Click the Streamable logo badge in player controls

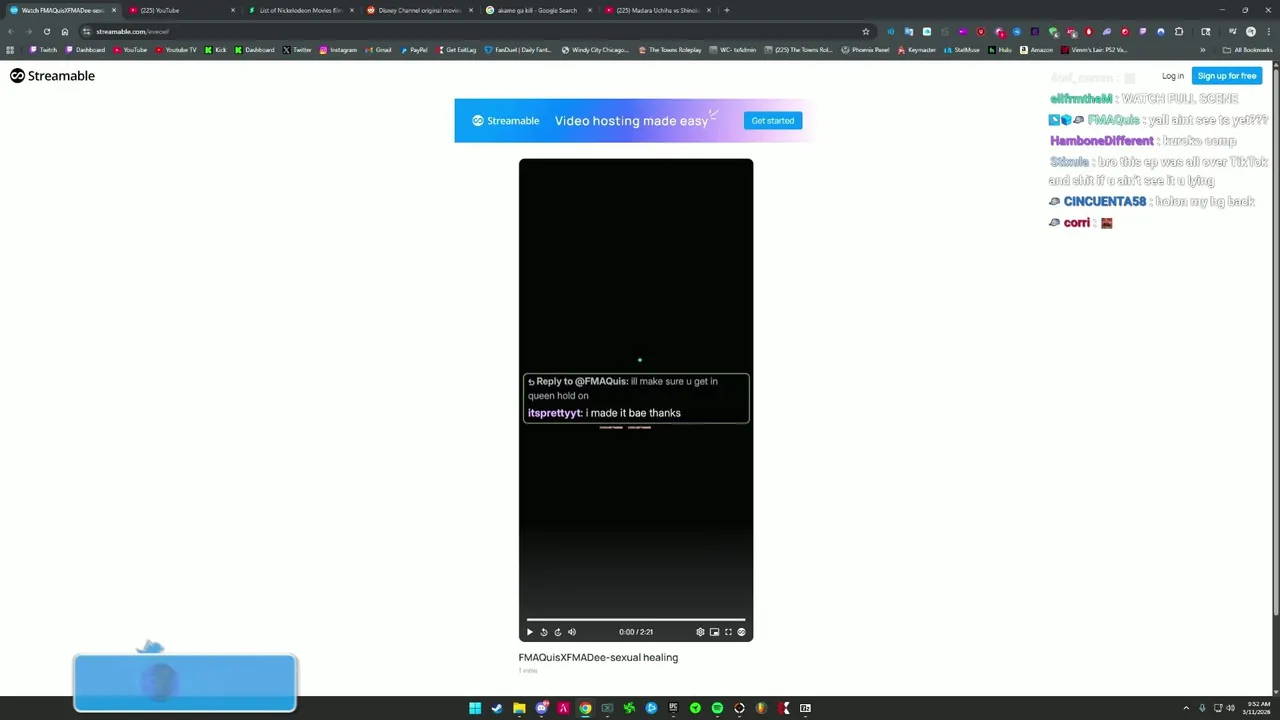(x=741, y=632)
